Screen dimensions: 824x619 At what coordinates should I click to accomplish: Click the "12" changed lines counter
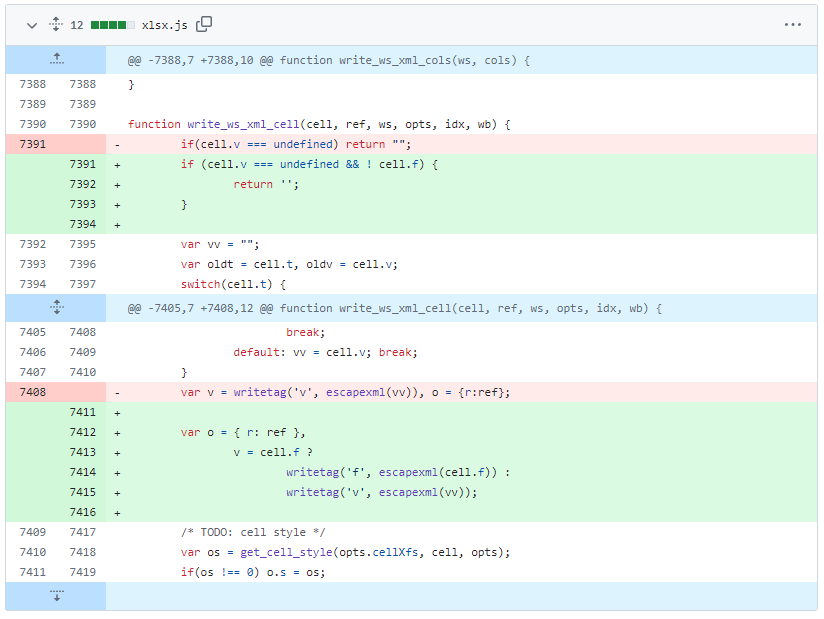tap(78, 25)
